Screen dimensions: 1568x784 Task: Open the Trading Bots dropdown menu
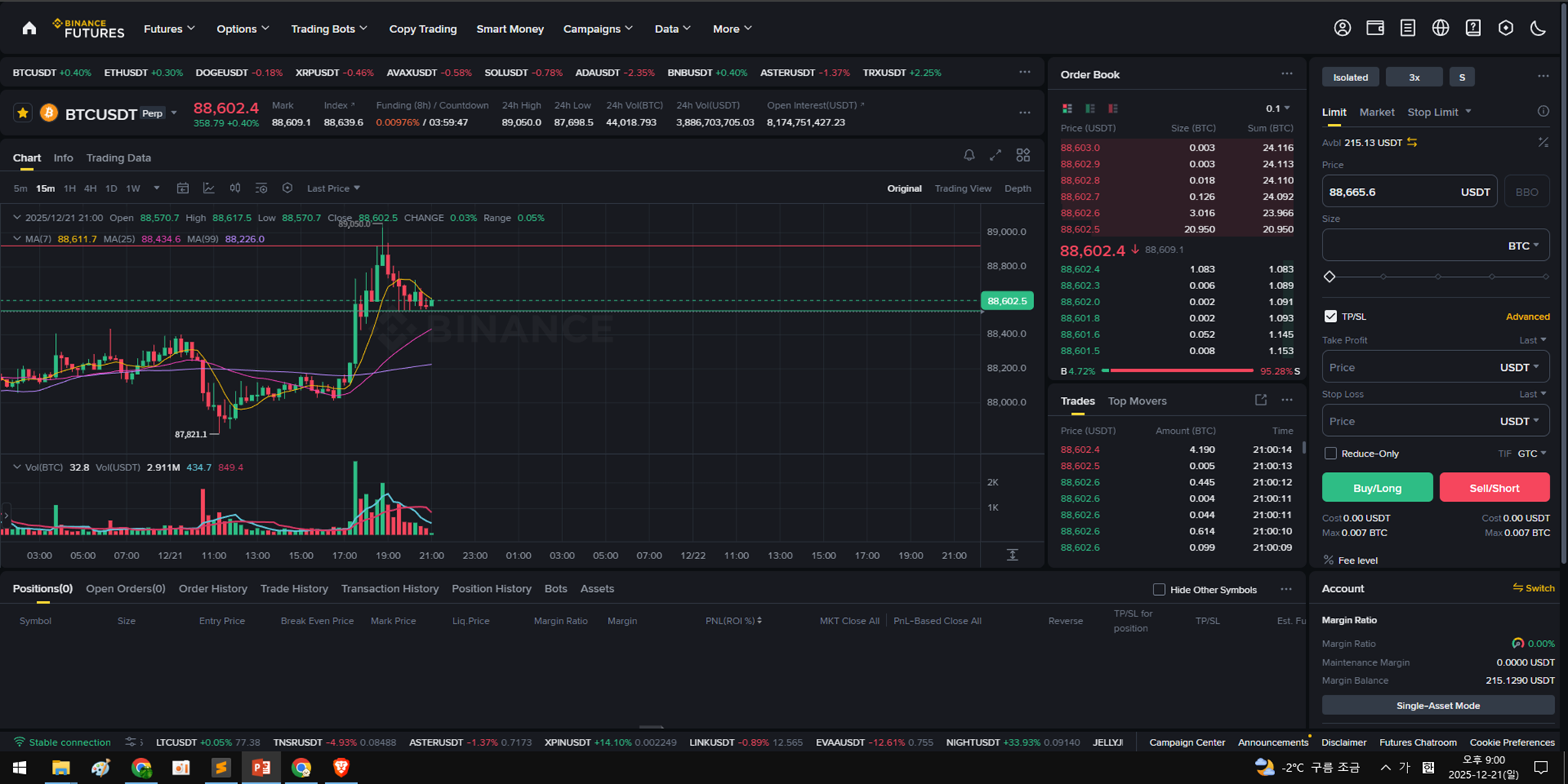[329, 28]
